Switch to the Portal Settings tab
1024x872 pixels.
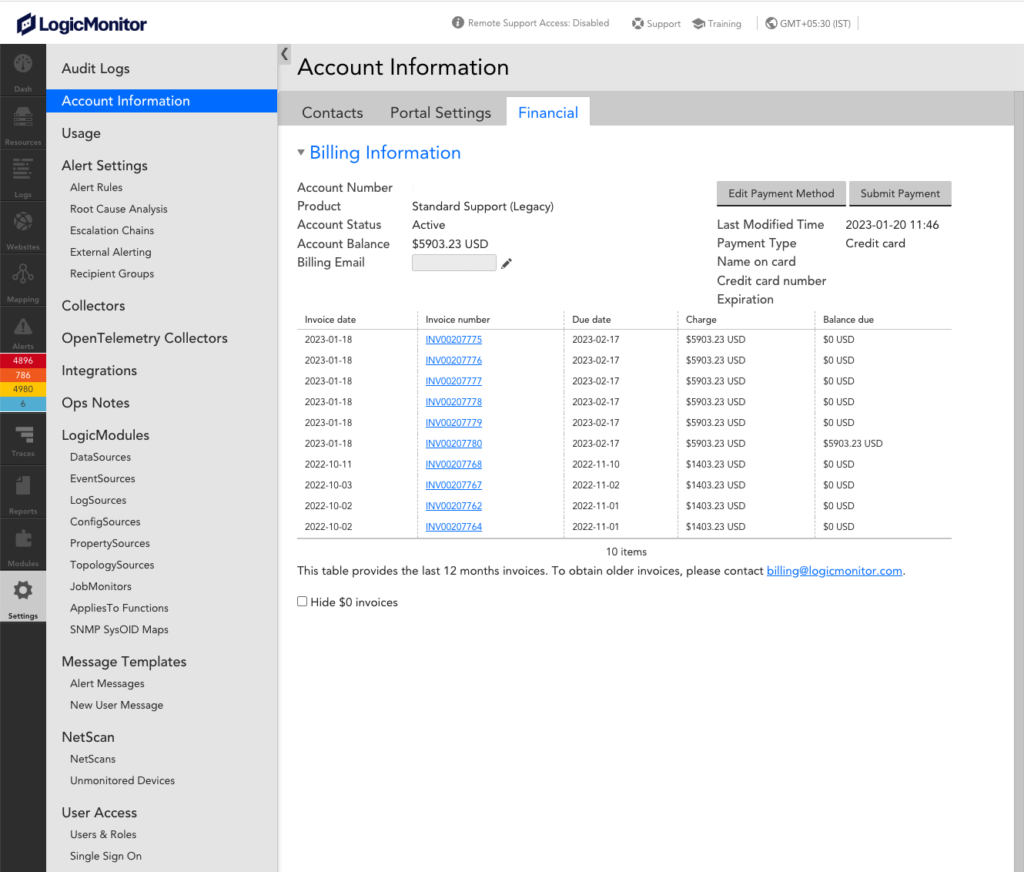[x=440, y=112]
